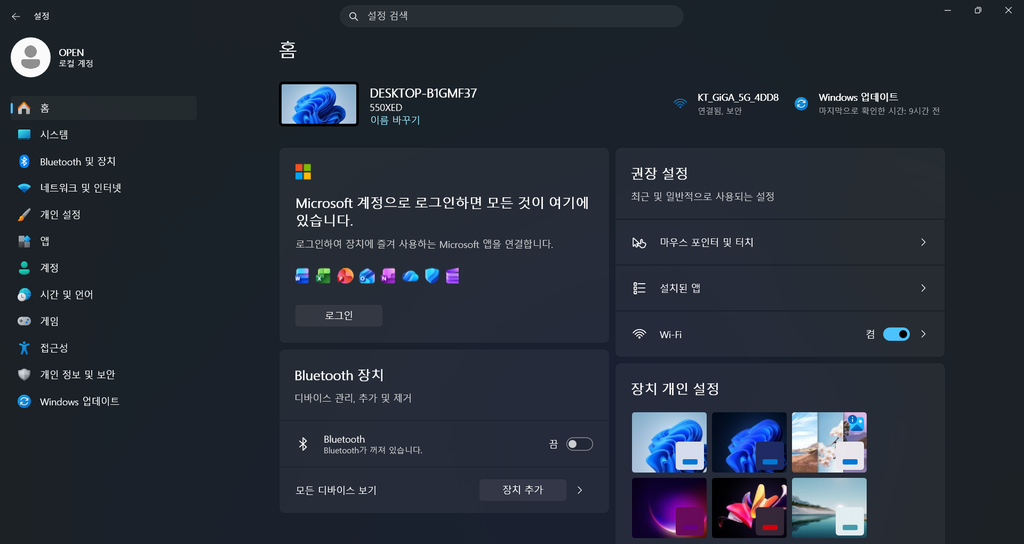Click the 개인 정보 및 보안 shield icon
Viewport: 1024px width, 544px height.
point(24,375)
